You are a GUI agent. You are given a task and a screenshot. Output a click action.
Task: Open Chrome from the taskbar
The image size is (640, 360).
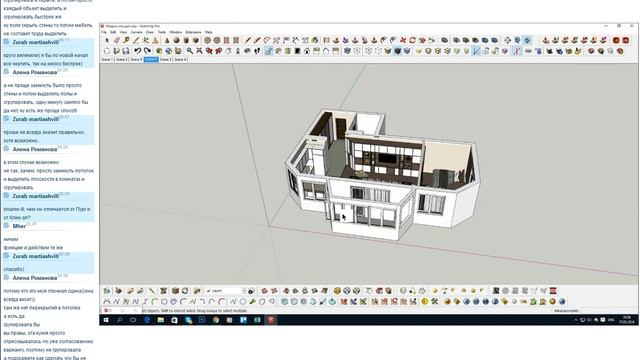[x=216, y=320]
